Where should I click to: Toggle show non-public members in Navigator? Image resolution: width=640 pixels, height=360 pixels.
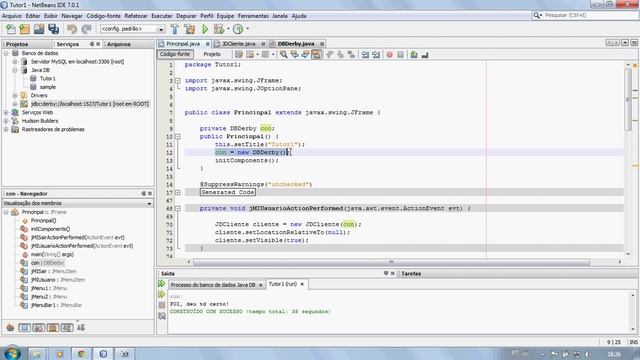53,327
